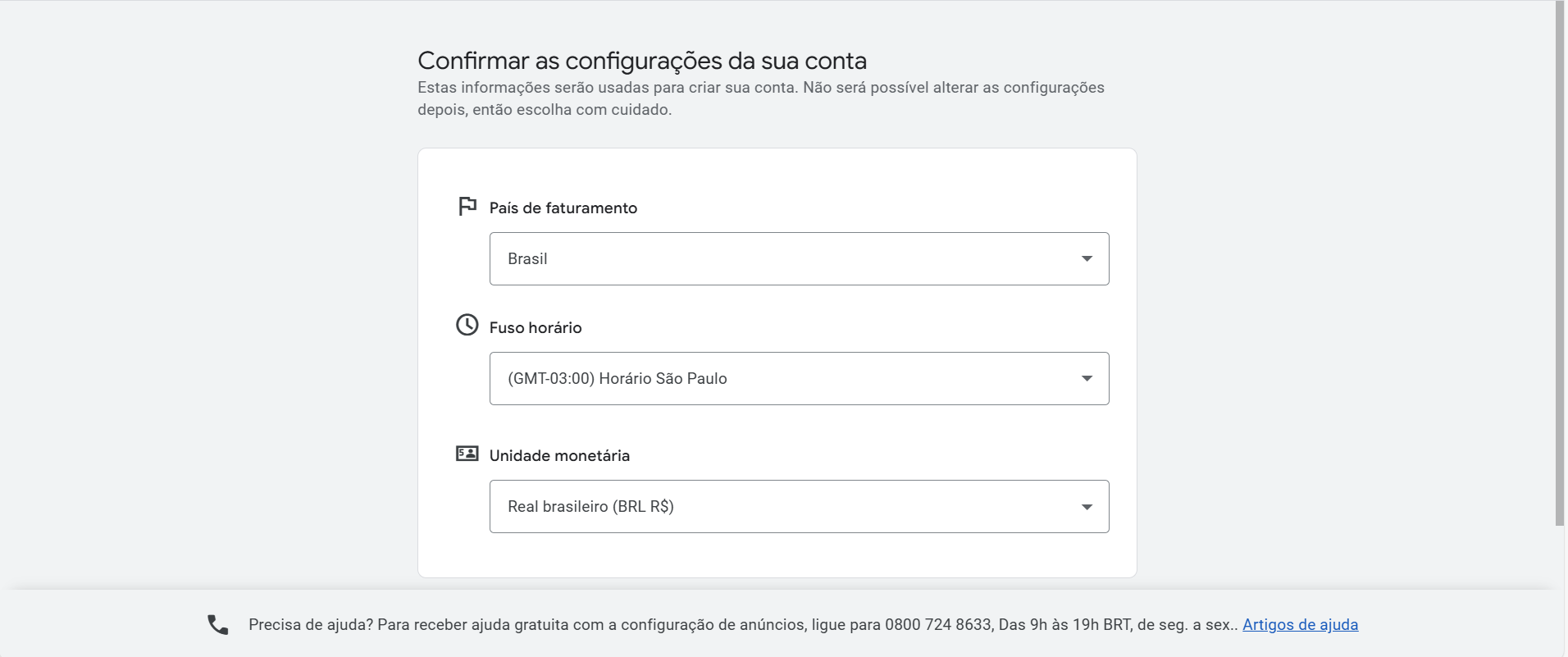Open the Unidade monetária currency dropdown
This screenshot has height=657, width=1568.
coord(800,506)
